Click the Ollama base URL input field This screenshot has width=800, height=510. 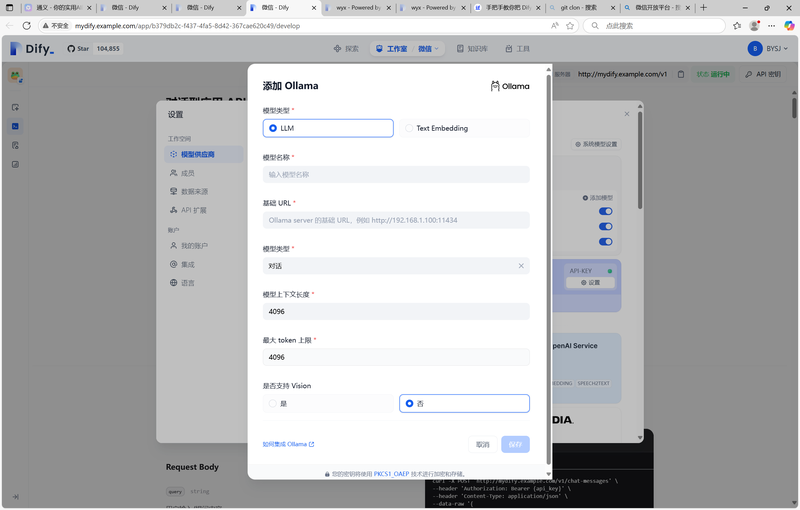(396, 220)
